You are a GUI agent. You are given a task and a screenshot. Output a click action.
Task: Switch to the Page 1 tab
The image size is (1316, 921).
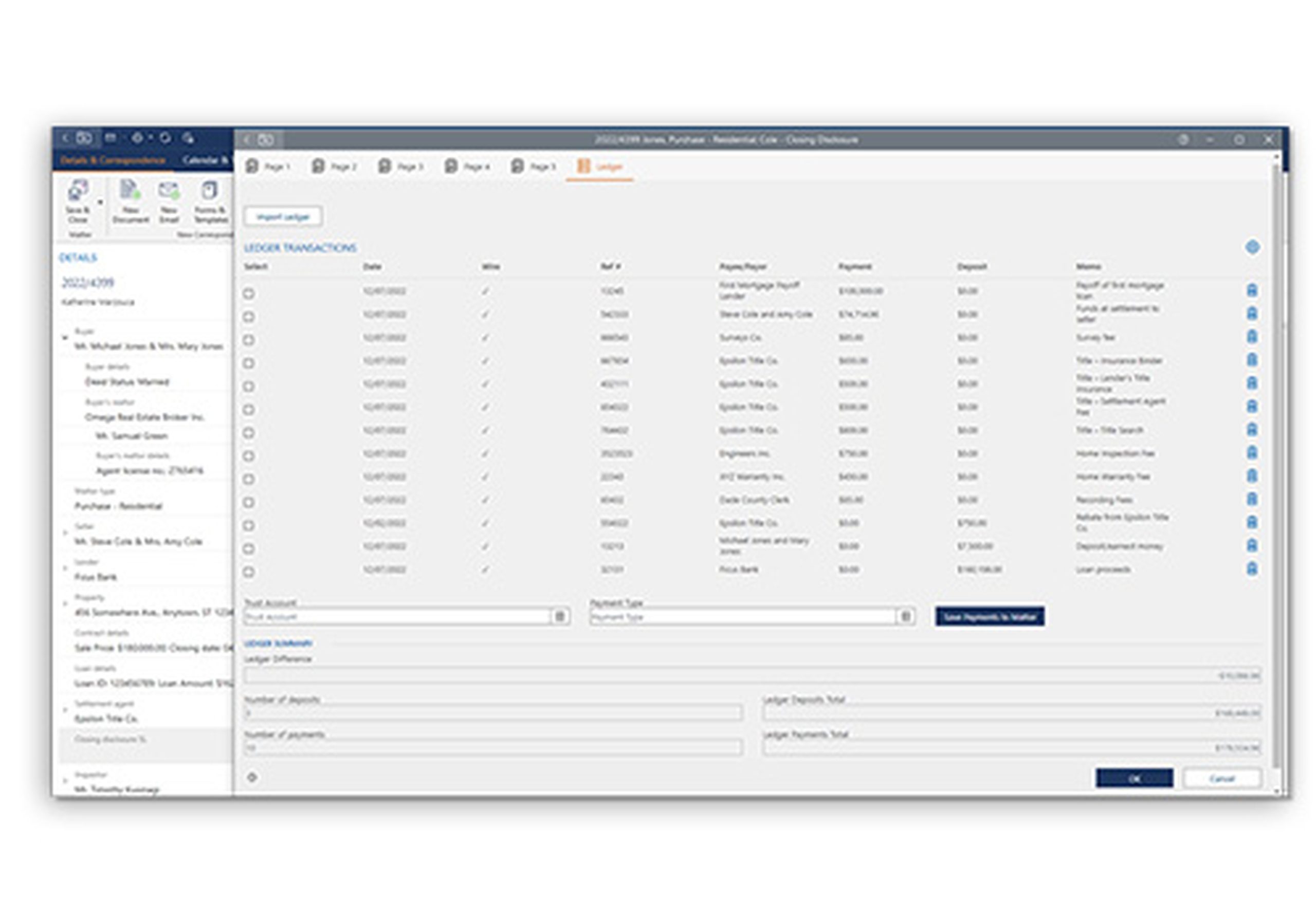click(268, 167)
